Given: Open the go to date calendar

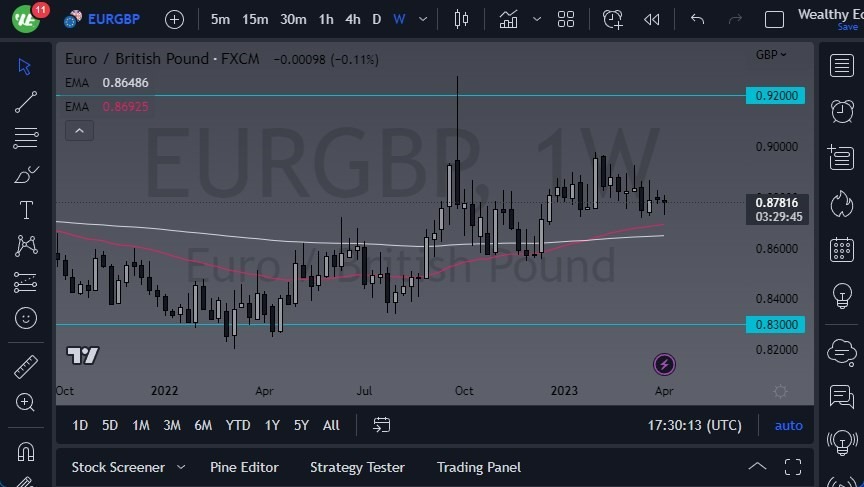Looking at the screenshot, I should pyautogui.click(x=381, y=425).
